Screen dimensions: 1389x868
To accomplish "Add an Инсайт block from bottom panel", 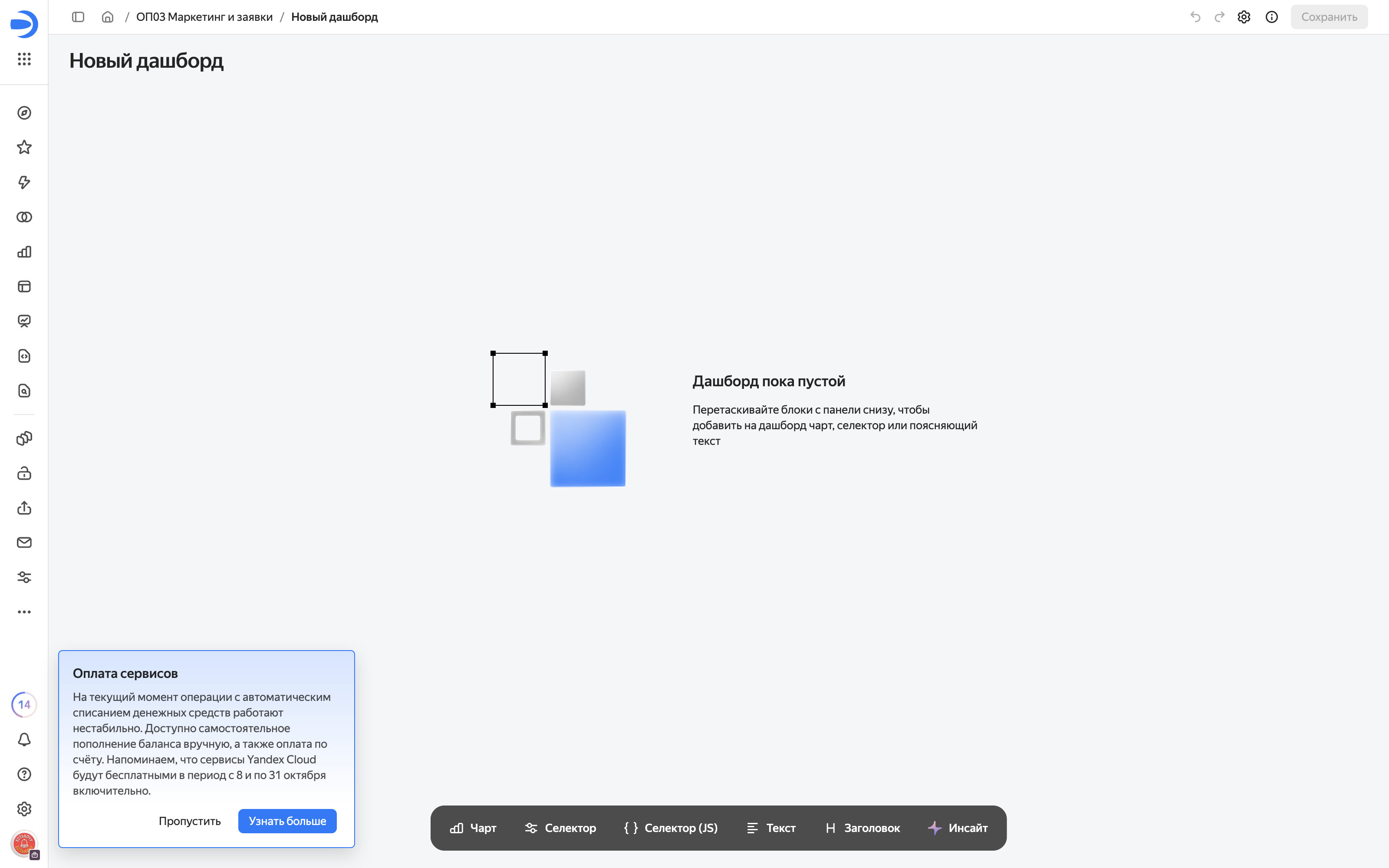I will pyautogui.click(x=958, y=828).
